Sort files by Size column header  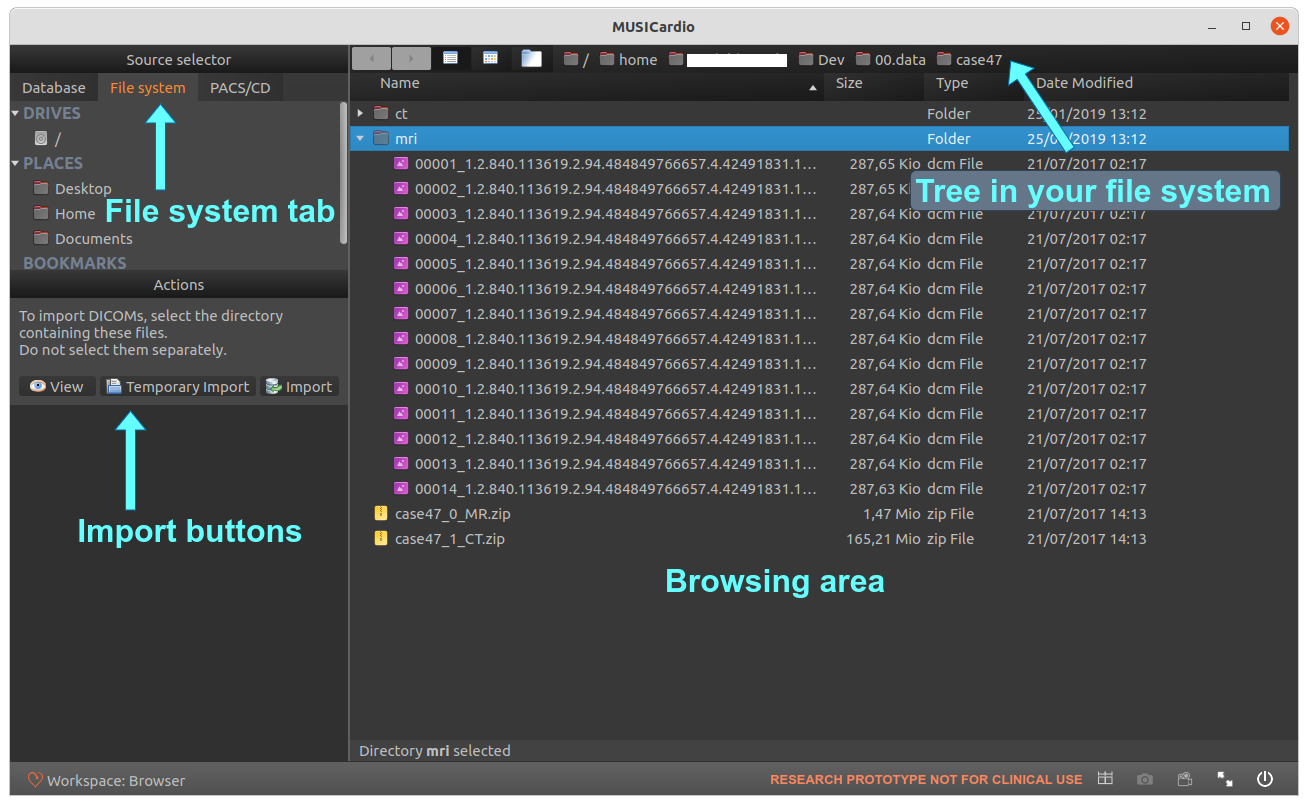pos(874,84)
